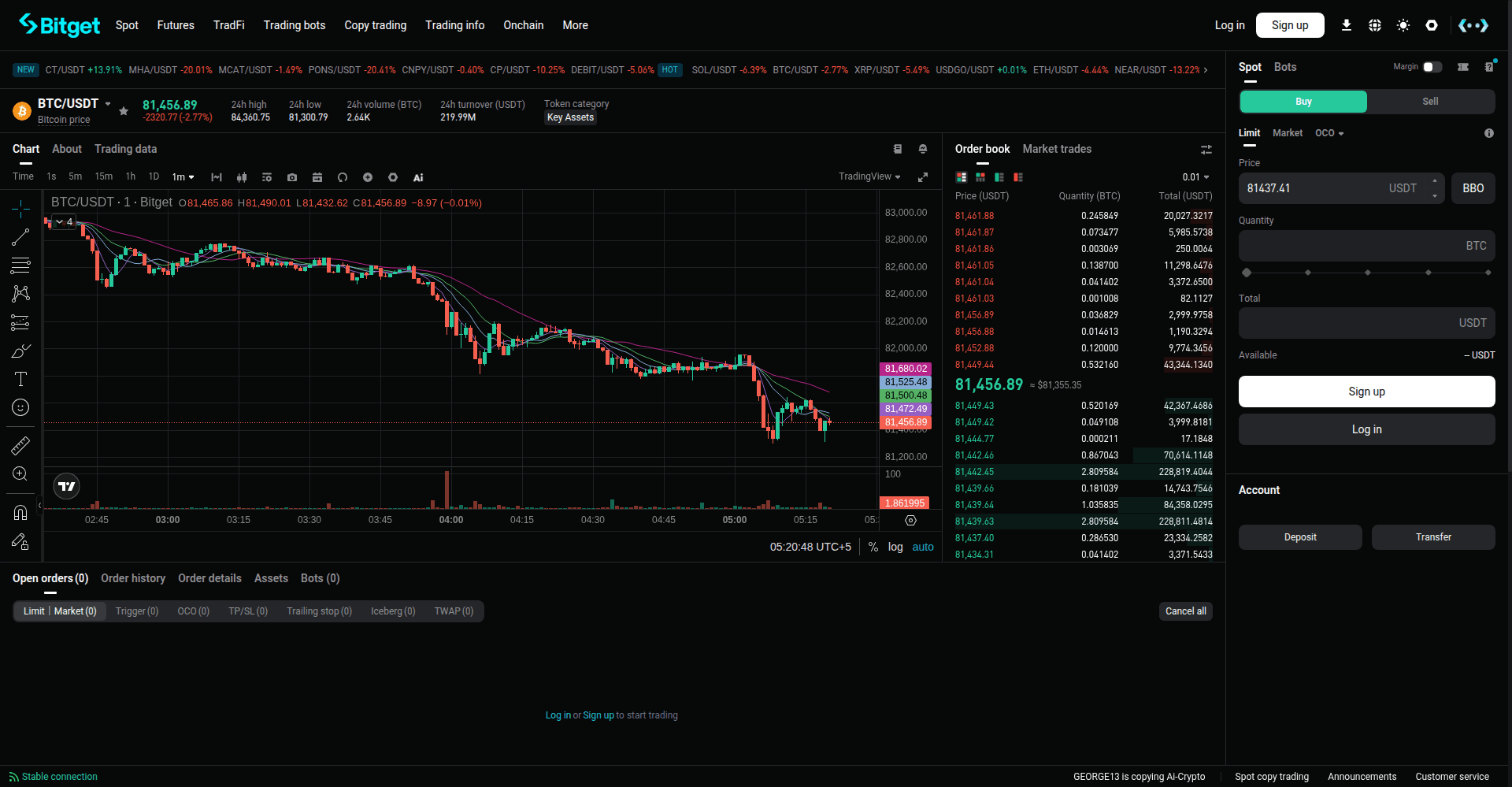Add BTC/USDT to favorites with star

click(x=124, y=111)
